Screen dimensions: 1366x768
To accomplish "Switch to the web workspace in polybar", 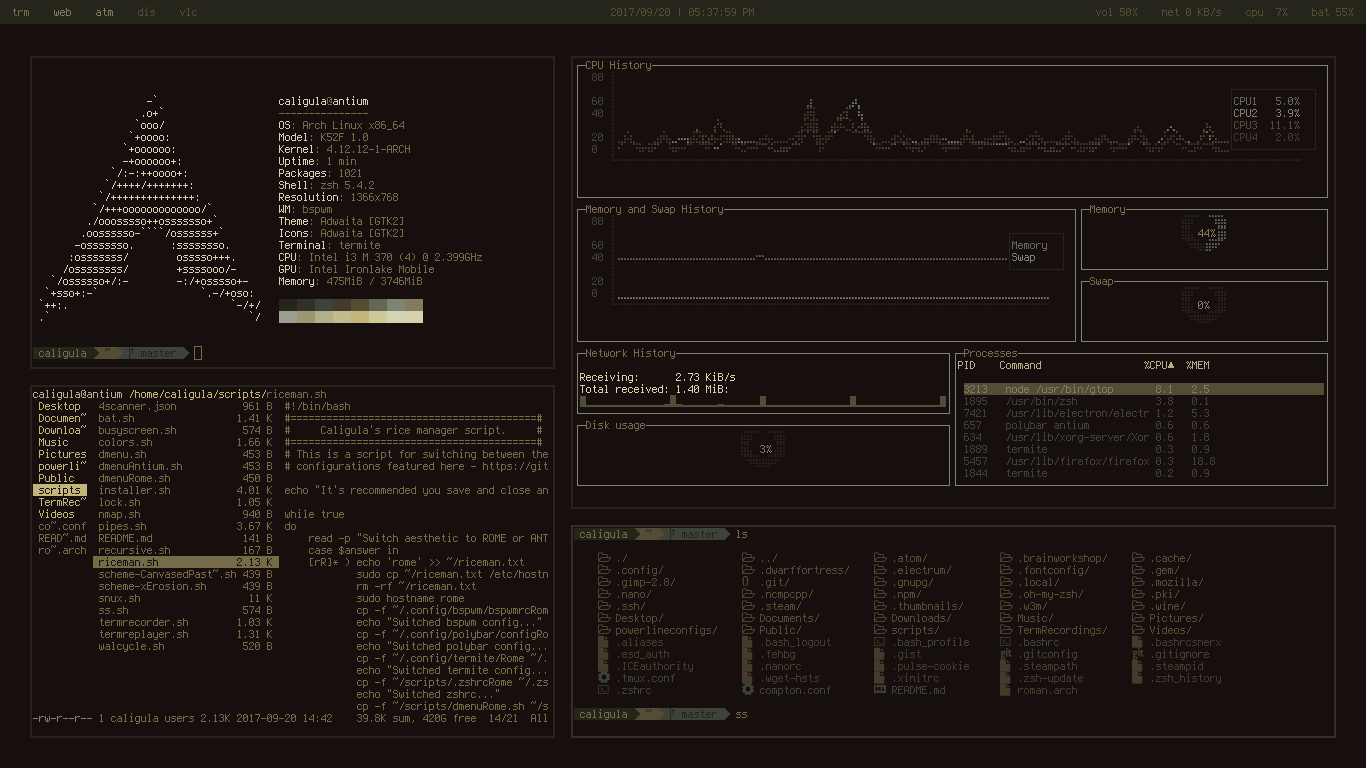I will [62, 13].
